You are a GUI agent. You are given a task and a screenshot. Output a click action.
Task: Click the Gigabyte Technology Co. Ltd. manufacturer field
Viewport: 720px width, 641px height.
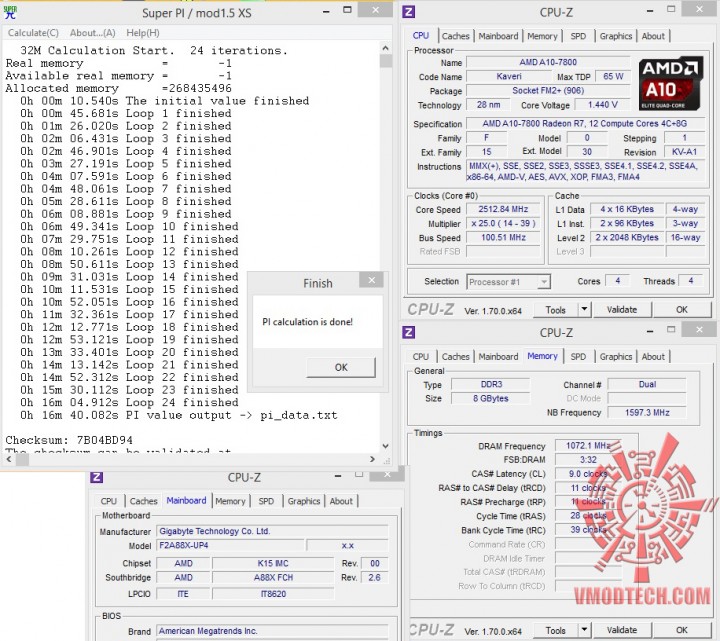tap(272, 531)
